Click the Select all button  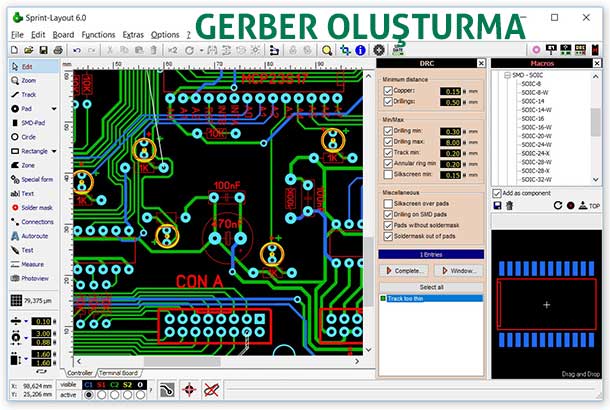click(431, 287)
